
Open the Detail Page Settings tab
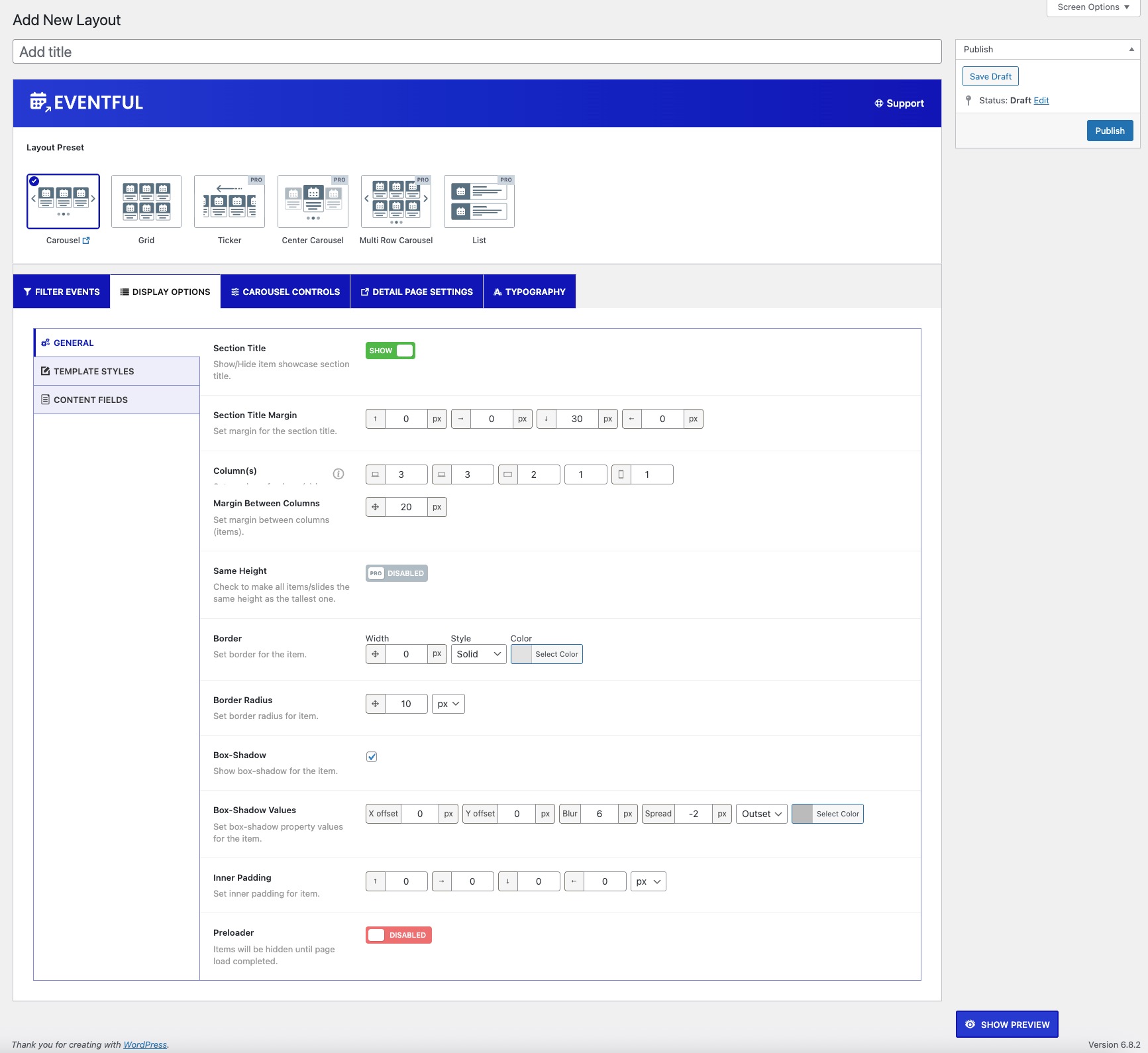click(417, 292)
